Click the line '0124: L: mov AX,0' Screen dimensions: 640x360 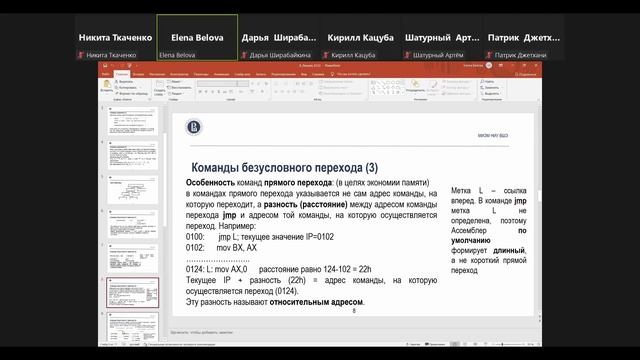click(216, 269)
